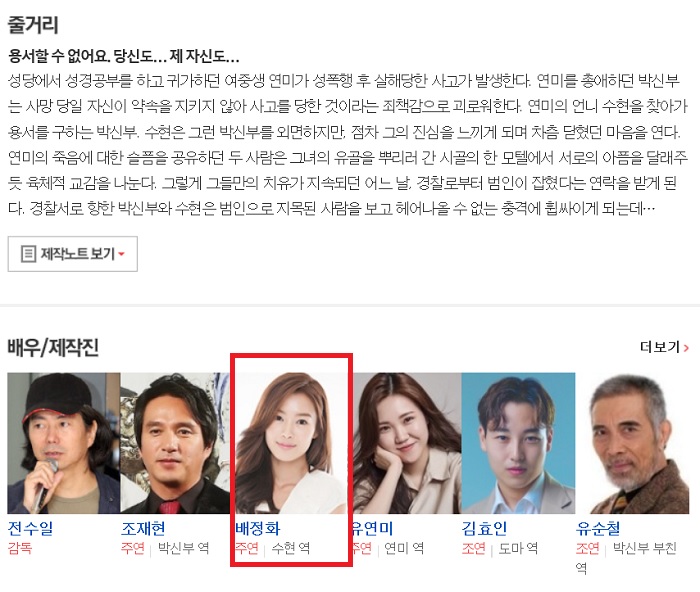Open actor 김효인's photo thumbnail
Screen dimensions: 700x592
518,443
